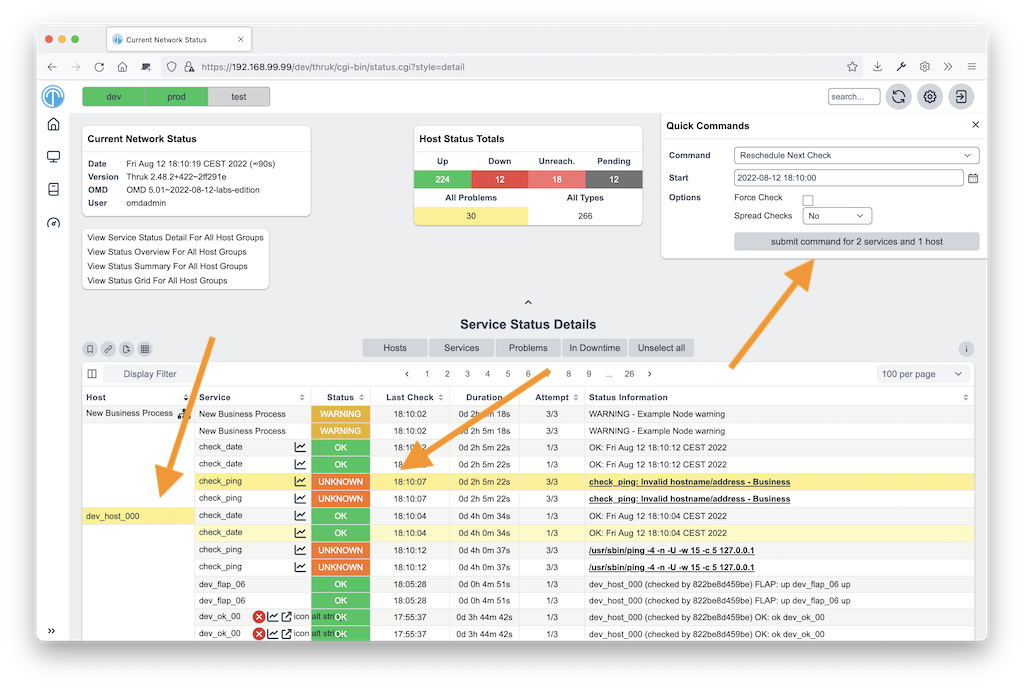Open the reports book icon in sidebar

coord(54,189)
